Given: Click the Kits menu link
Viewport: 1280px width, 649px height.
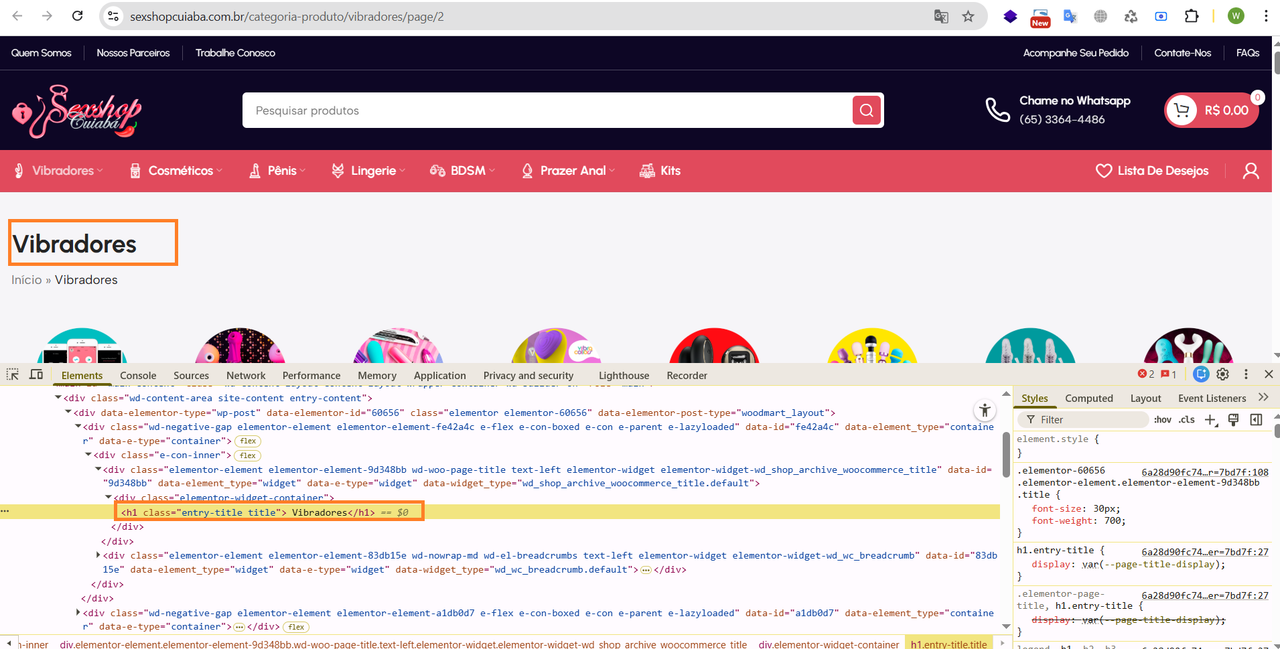Looking at the screenshot, I should click(x=660, y=171).
